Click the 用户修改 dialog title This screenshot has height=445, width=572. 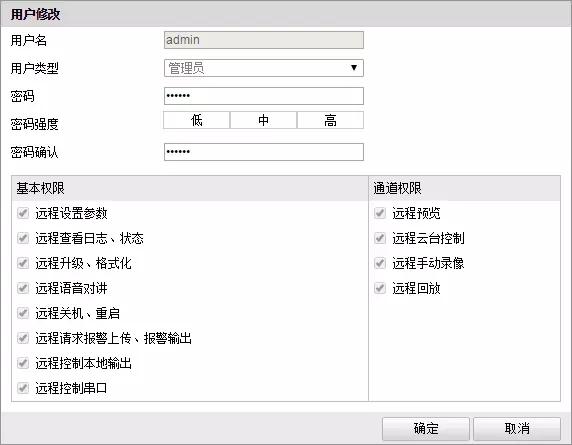click(35, 14)
